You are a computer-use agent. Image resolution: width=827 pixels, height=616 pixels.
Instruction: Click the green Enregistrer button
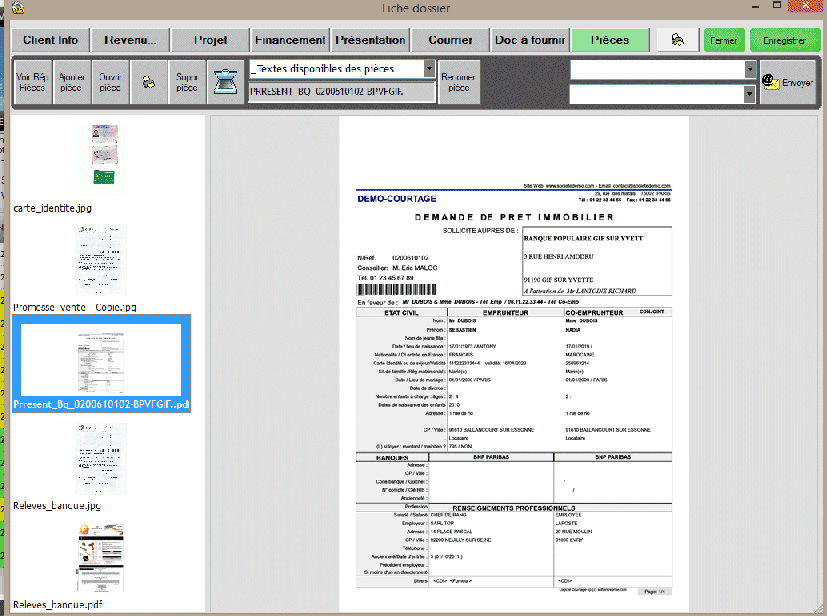(x=784, y=40)
